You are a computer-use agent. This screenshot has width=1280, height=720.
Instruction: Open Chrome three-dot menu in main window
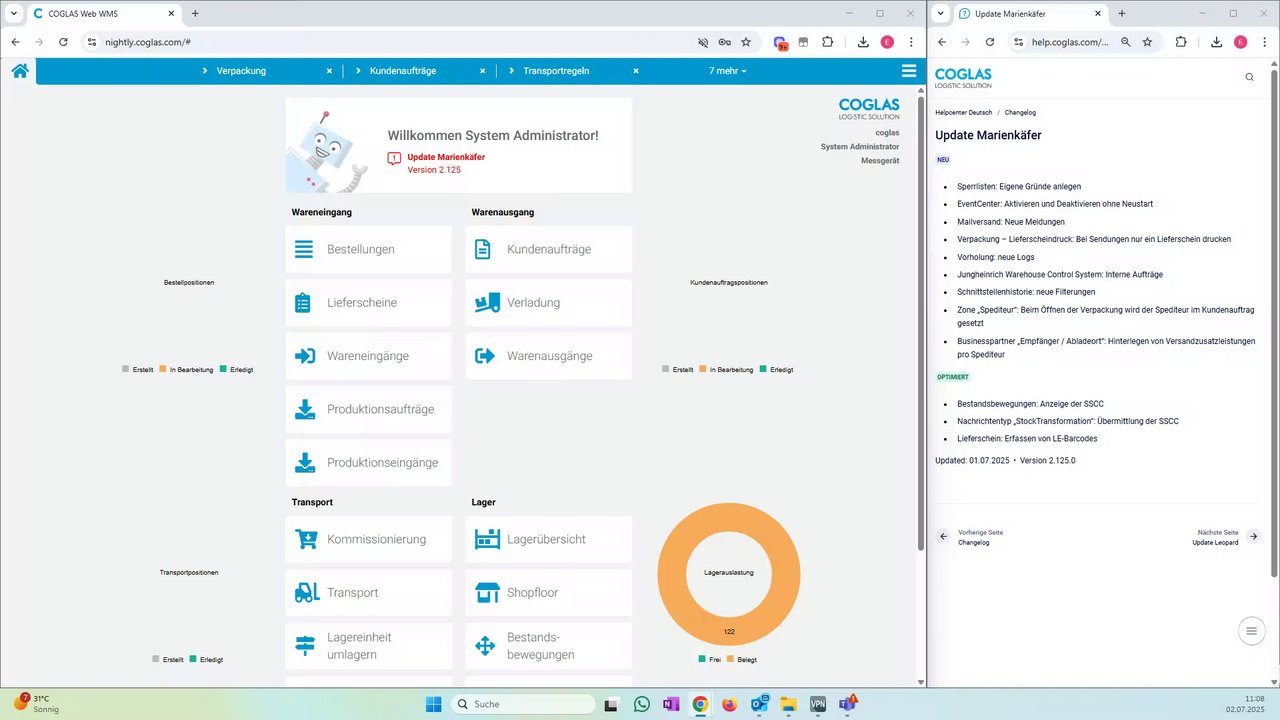(x=911, y=42)
